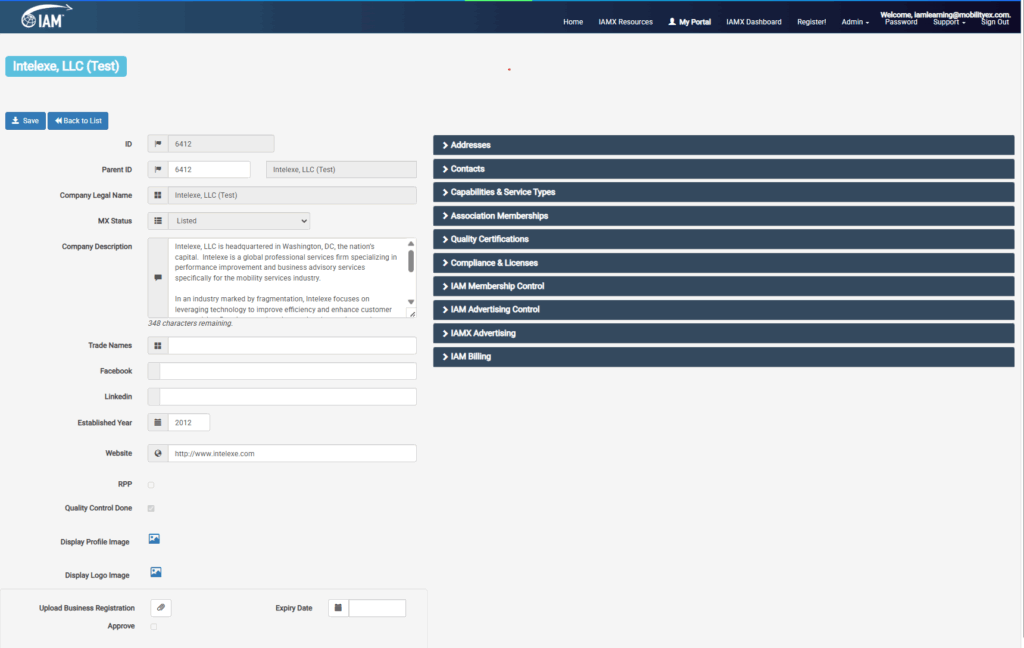Click the '348 characters remaining.' text
The width and height of the screenshot is (1024, 648).
coord(190,323)
